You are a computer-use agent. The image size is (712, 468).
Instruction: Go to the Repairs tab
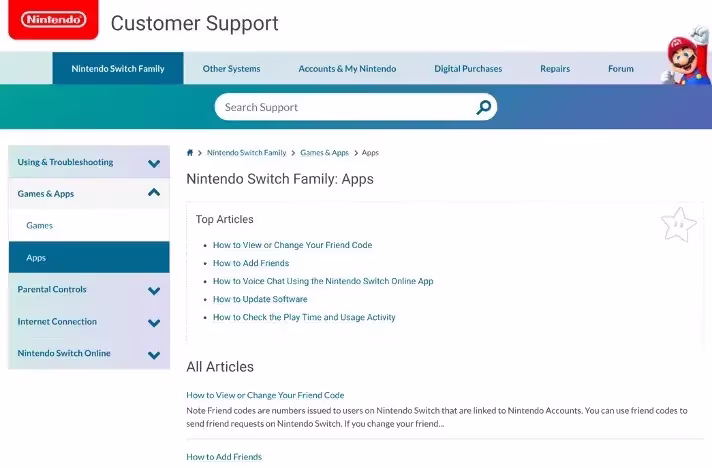click(555, 69)
